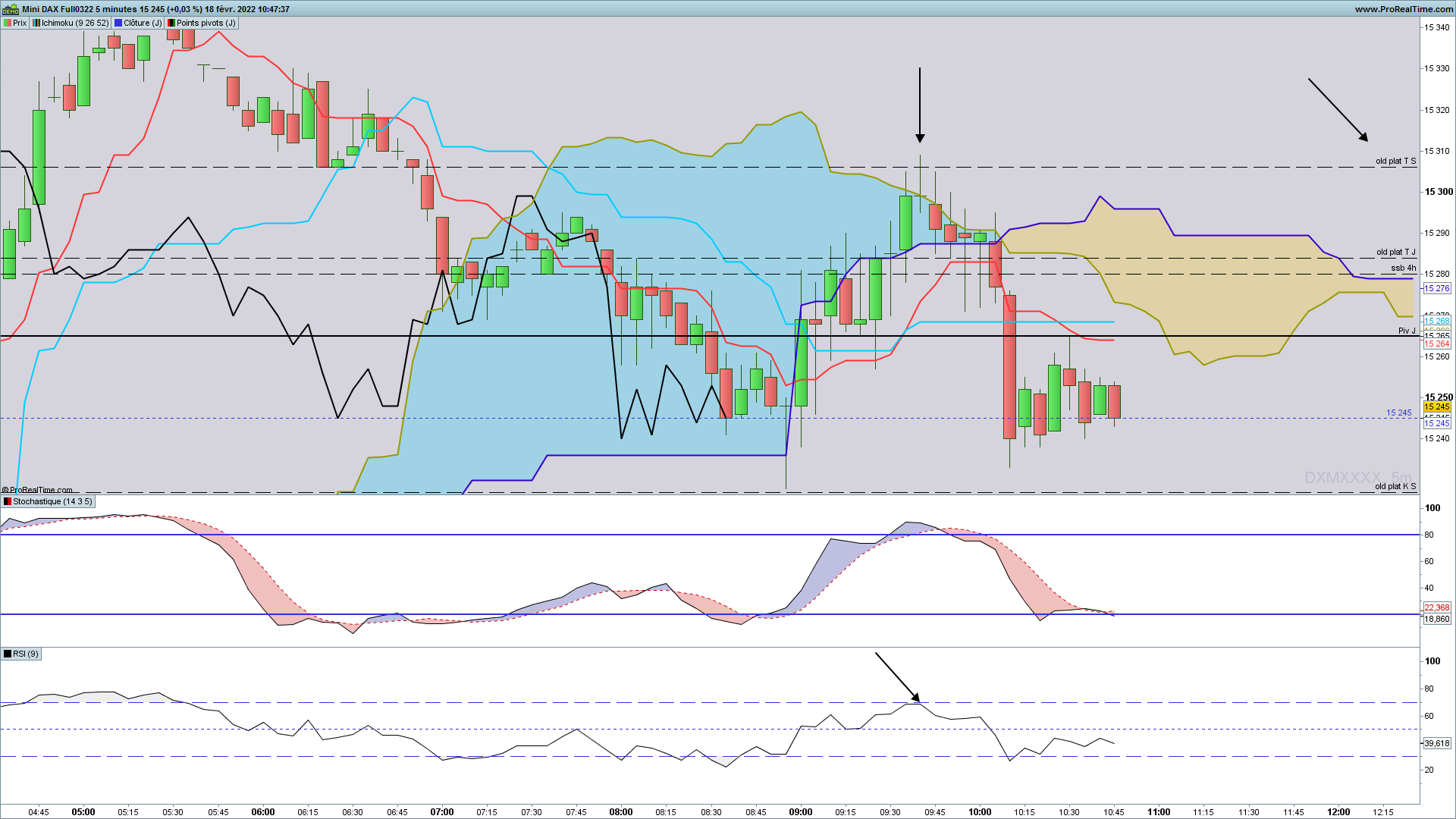The width and height of the screenshot is (1456, 819).
Task: Click the 'ssb 4h' level label
Action: point(1404,268)
